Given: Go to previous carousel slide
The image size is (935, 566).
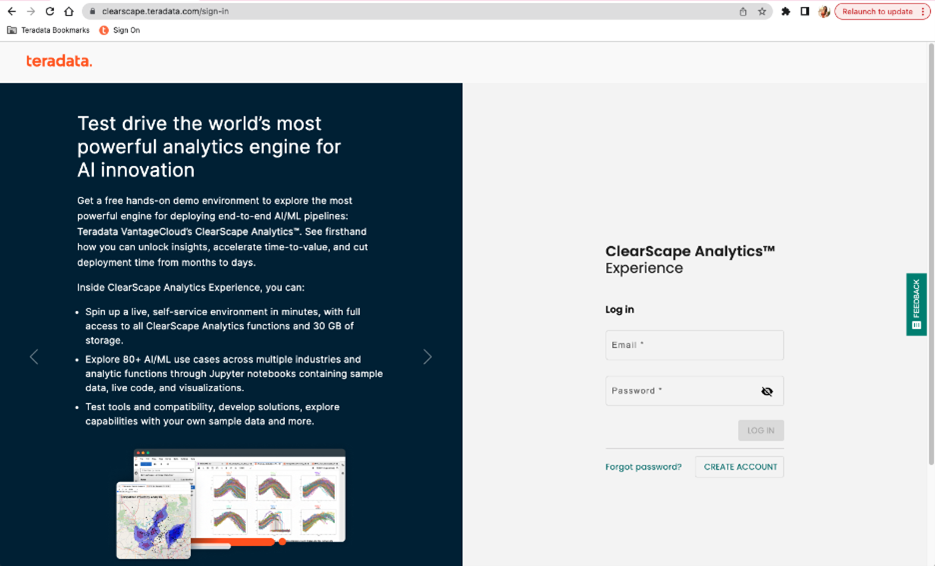Looking at the screenshot, I should (x=34, y=357).
